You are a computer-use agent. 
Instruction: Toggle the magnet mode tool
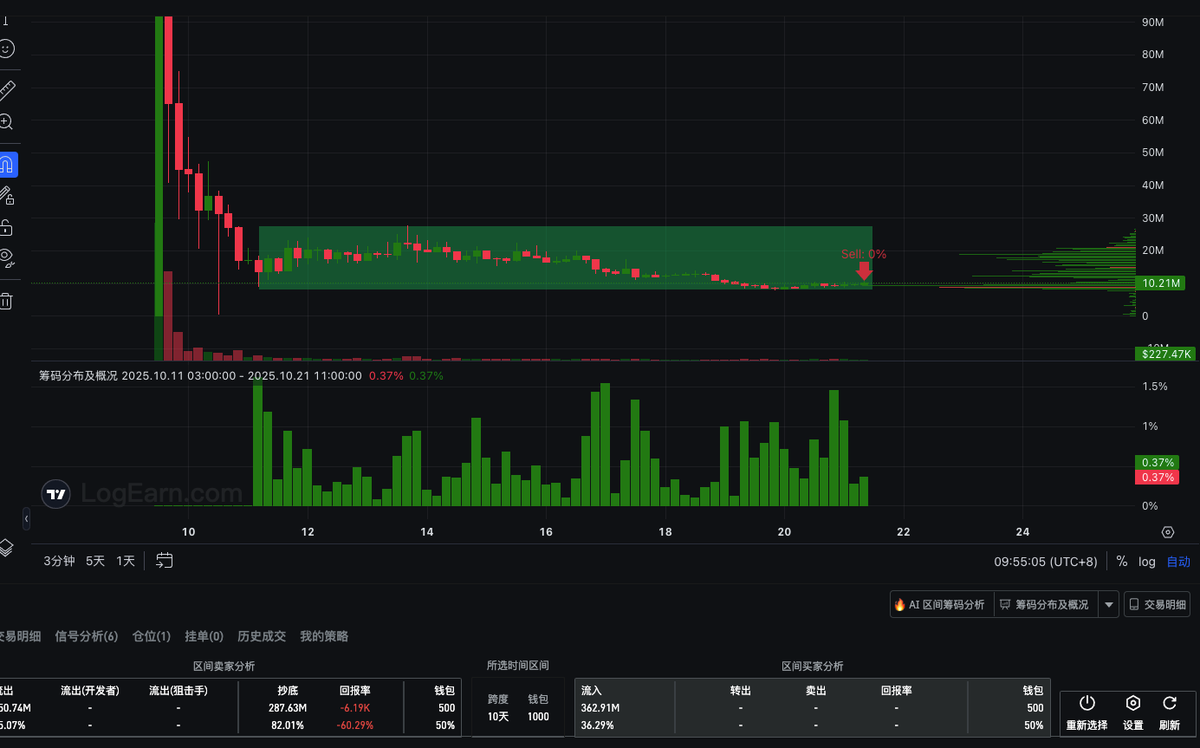(7, 165)
